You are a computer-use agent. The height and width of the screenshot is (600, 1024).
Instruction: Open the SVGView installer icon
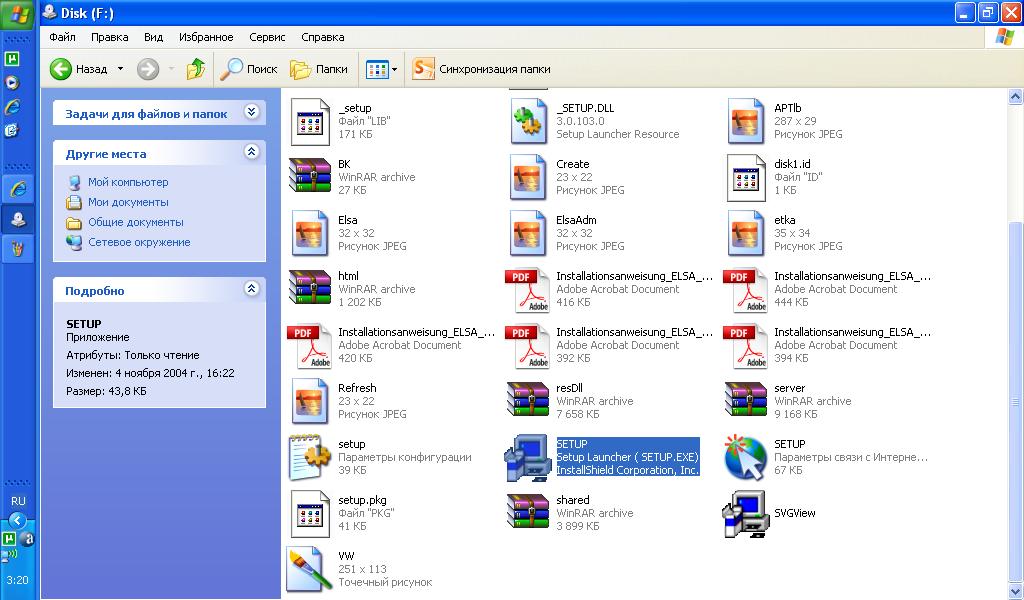click(745, 514)
